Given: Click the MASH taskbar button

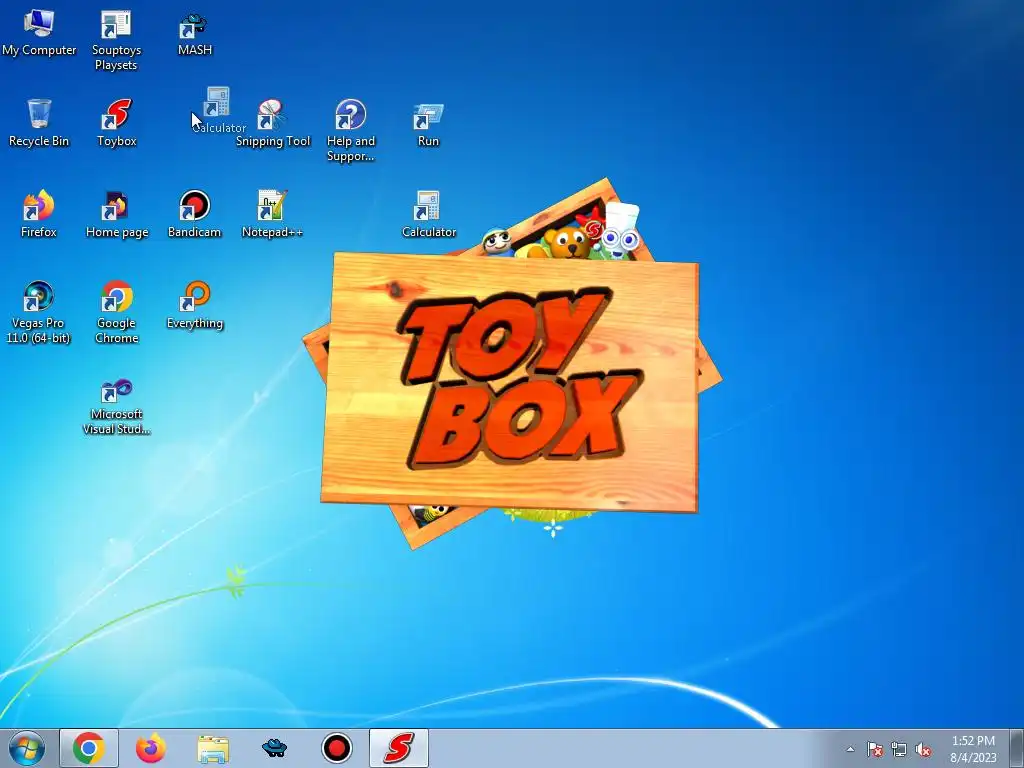Looking at the screenshot, I should pos(274,748).
